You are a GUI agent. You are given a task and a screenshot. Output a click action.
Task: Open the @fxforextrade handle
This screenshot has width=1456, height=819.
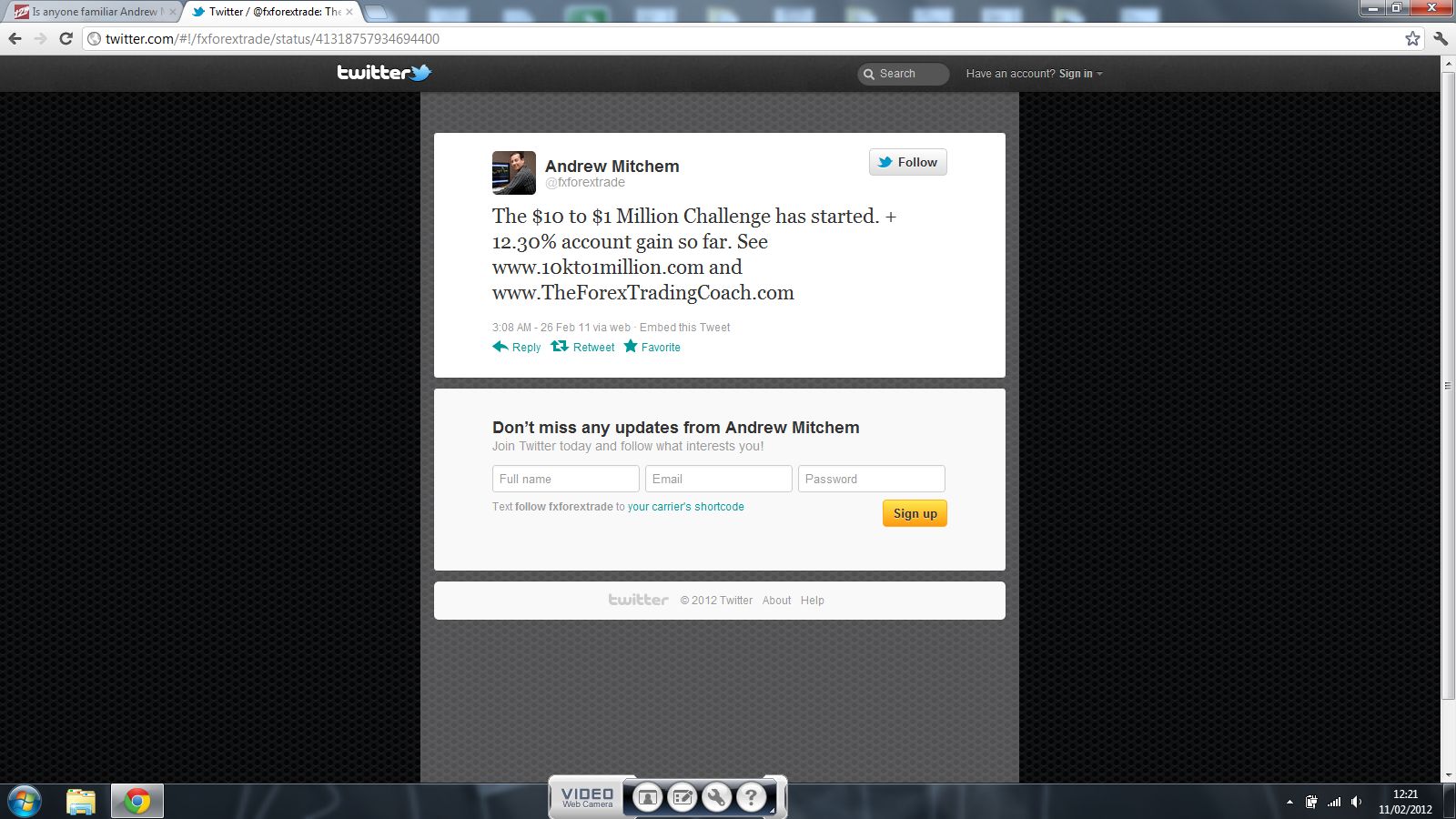585,182
